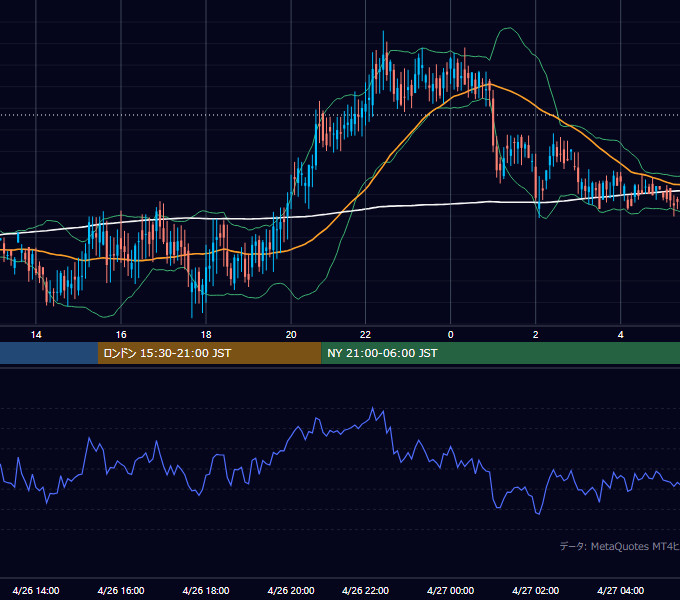Click the NY session bar 21:00-06:00 JST
The height and width of the screenshot is (600, 680).
coord(500,353)
